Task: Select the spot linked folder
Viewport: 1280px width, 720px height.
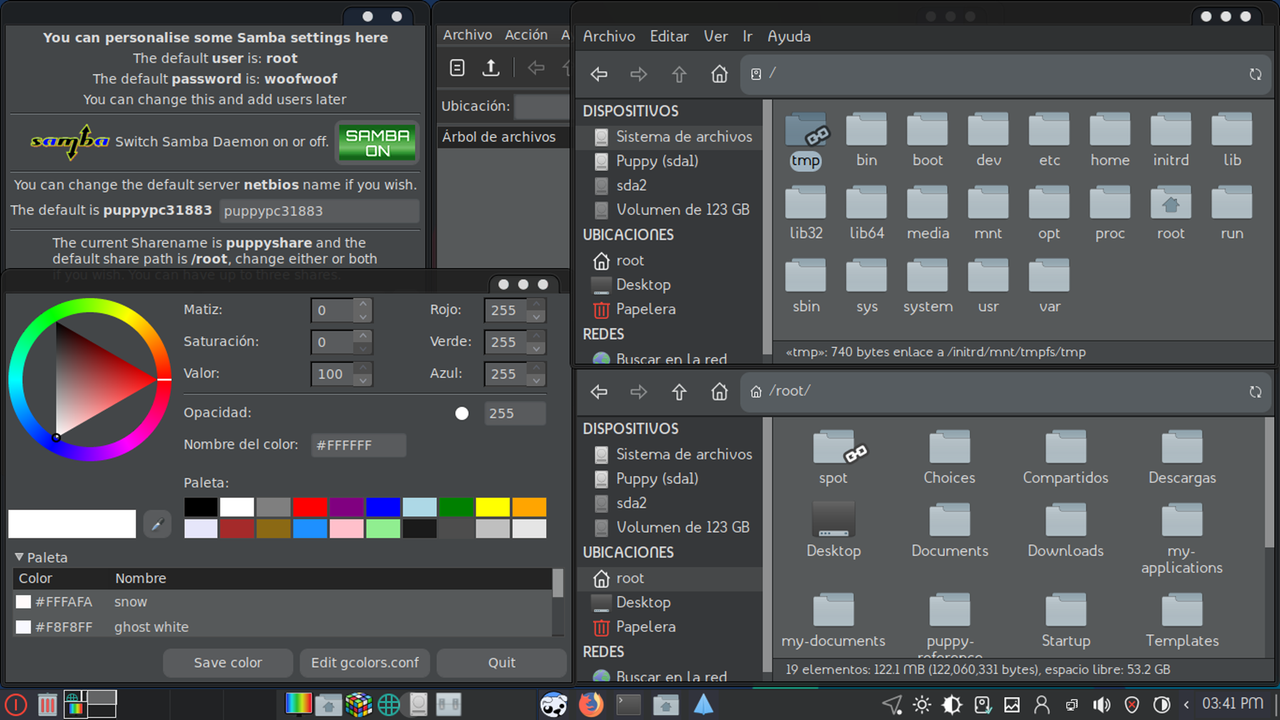Action: pyautogui.click(x=833, y=458)
